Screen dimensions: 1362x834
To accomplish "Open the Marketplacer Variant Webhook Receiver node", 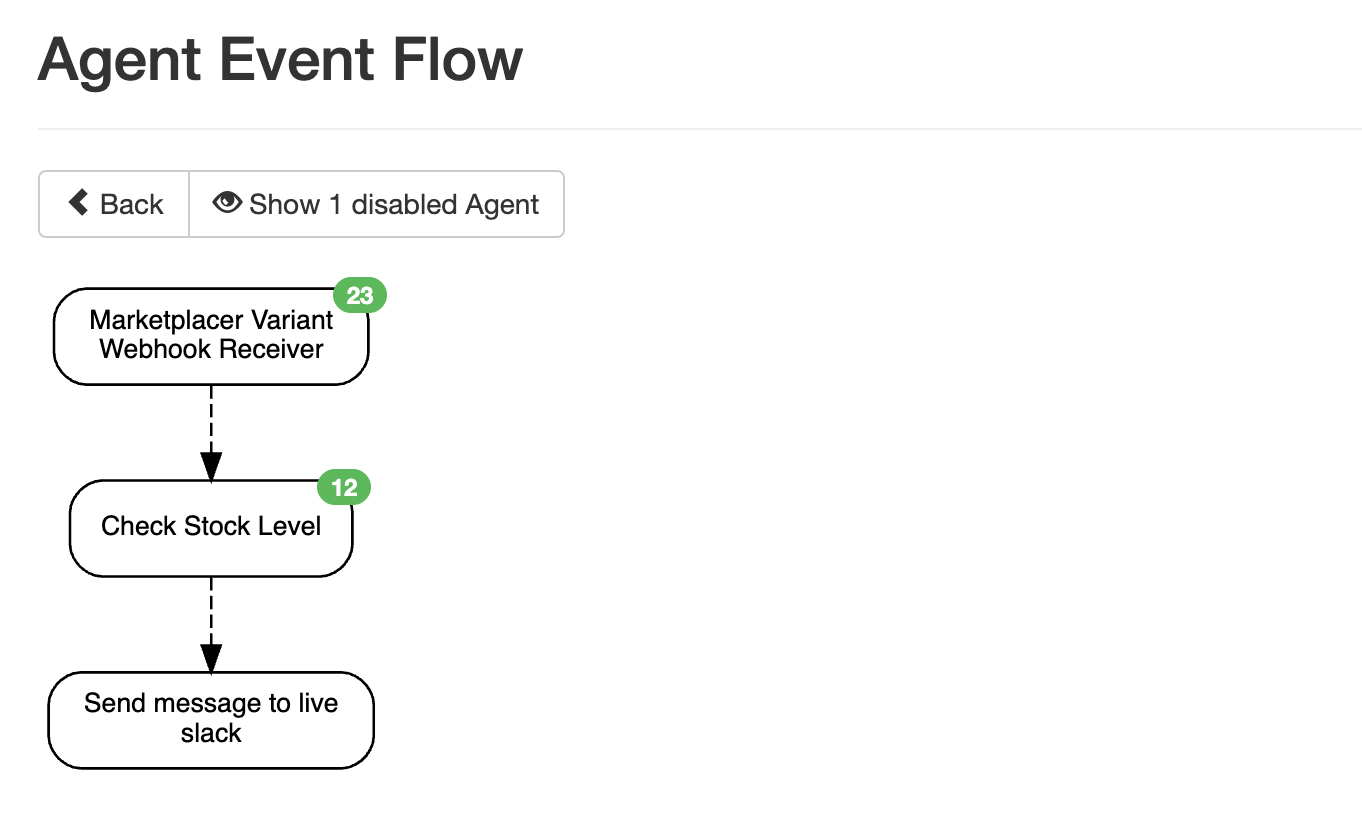I will pos(211,335).
